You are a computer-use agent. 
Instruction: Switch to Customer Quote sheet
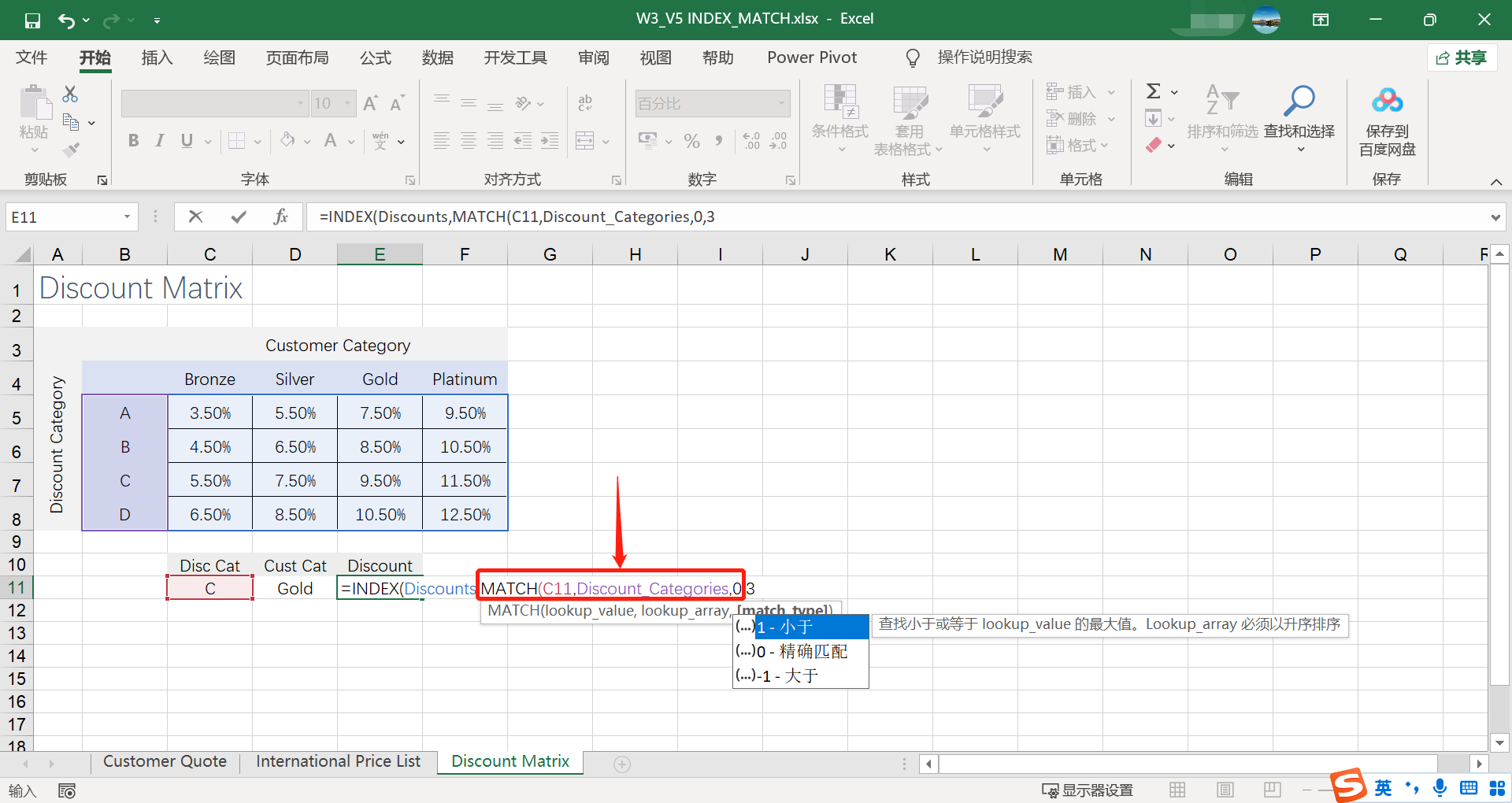pyautogui.click(x=165, y=761)
